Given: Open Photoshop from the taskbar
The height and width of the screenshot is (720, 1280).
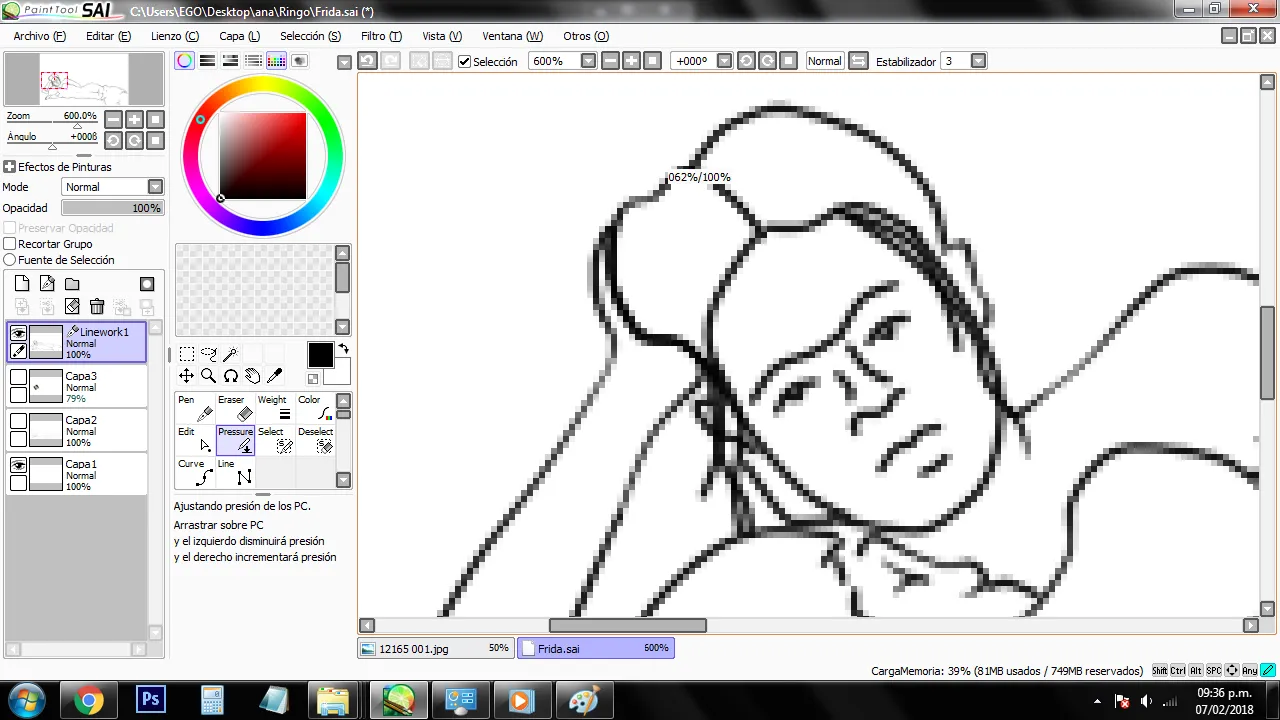Looking at the screenshot, I should click(151, 700).
